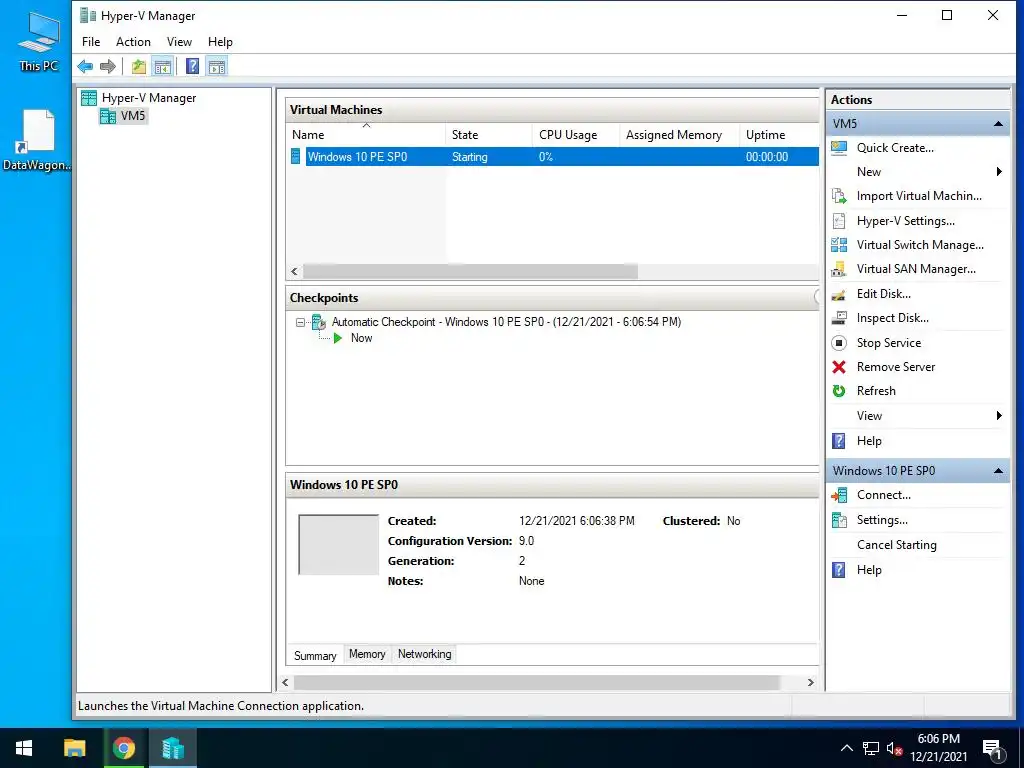Click the Connect icon for Windows 10 PE SP0
Image resolution: width=1024 pixels, height=768 pixels.
click(x=839, y=495)
